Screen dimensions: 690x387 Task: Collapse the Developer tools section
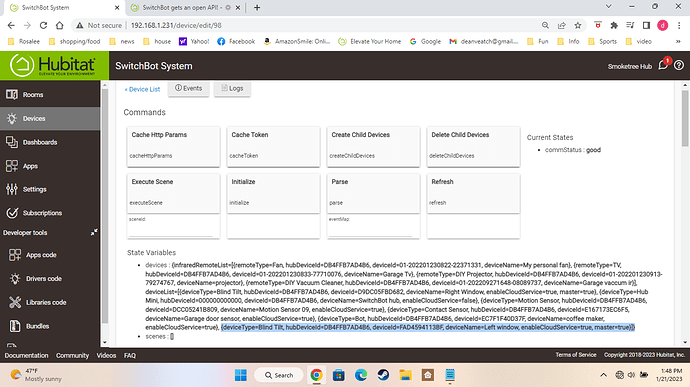(94, 232)
